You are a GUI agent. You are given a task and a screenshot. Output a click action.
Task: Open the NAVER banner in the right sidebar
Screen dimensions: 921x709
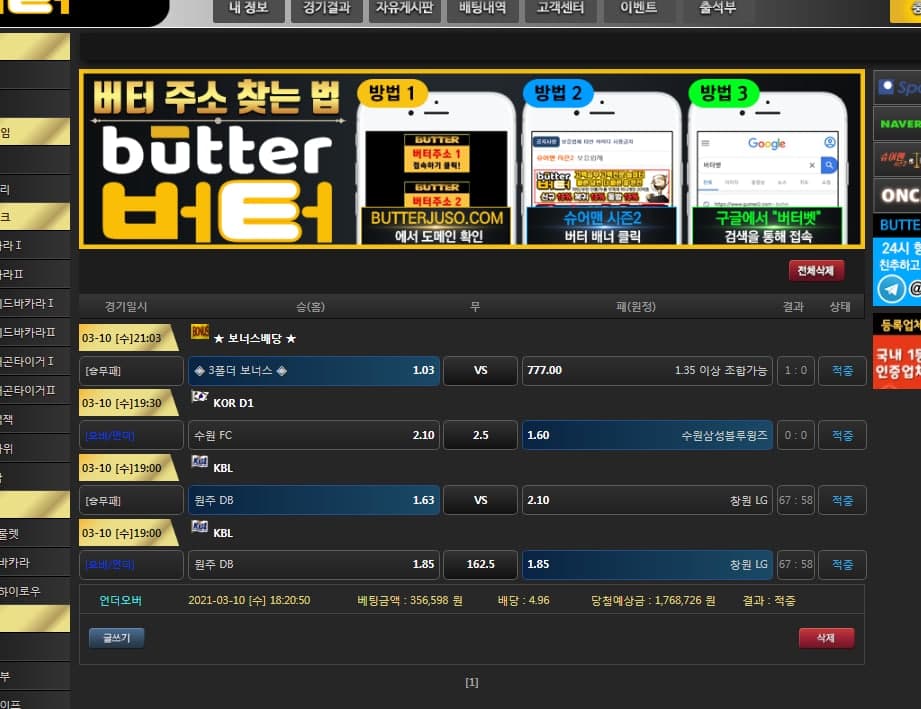click(898, 124)
